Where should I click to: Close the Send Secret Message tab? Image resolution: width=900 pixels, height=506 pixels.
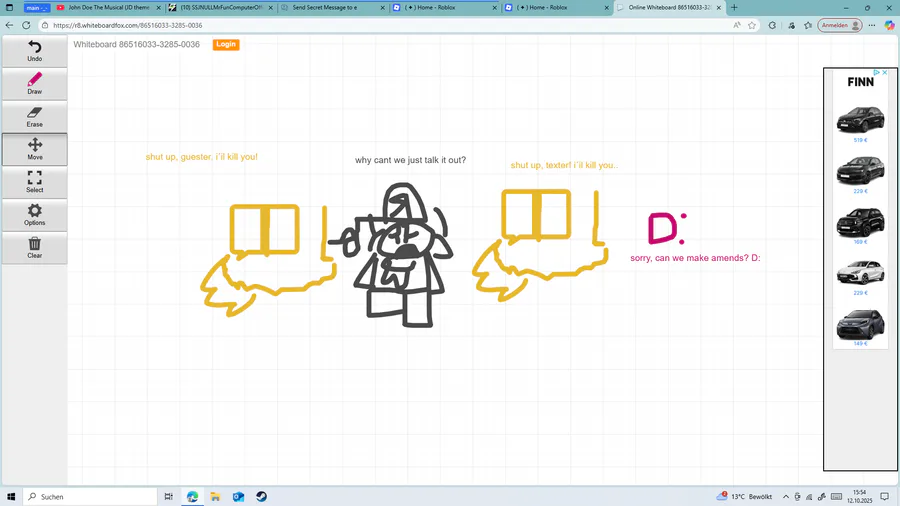[x=383, y=7]
